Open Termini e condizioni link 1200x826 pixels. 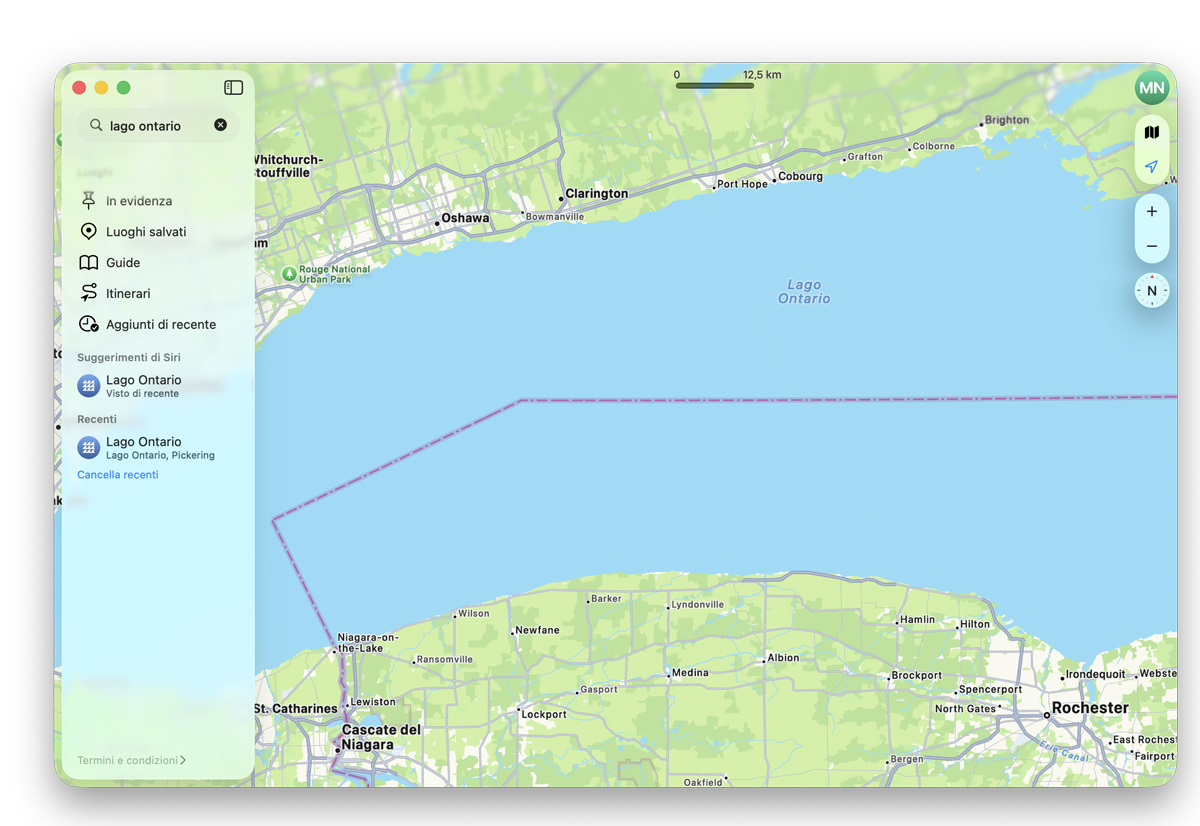click(131, 760)
